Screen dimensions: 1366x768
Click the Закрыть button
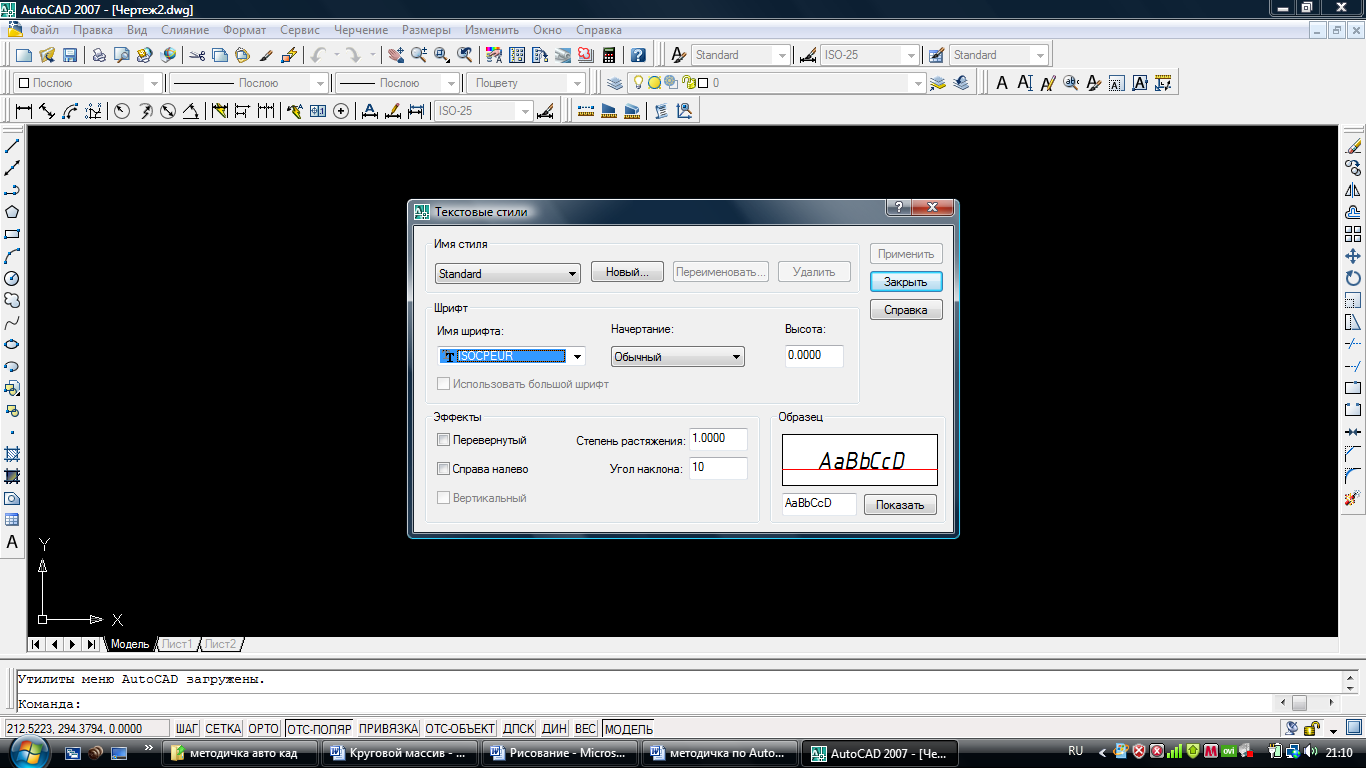click(x=906, y=282)
